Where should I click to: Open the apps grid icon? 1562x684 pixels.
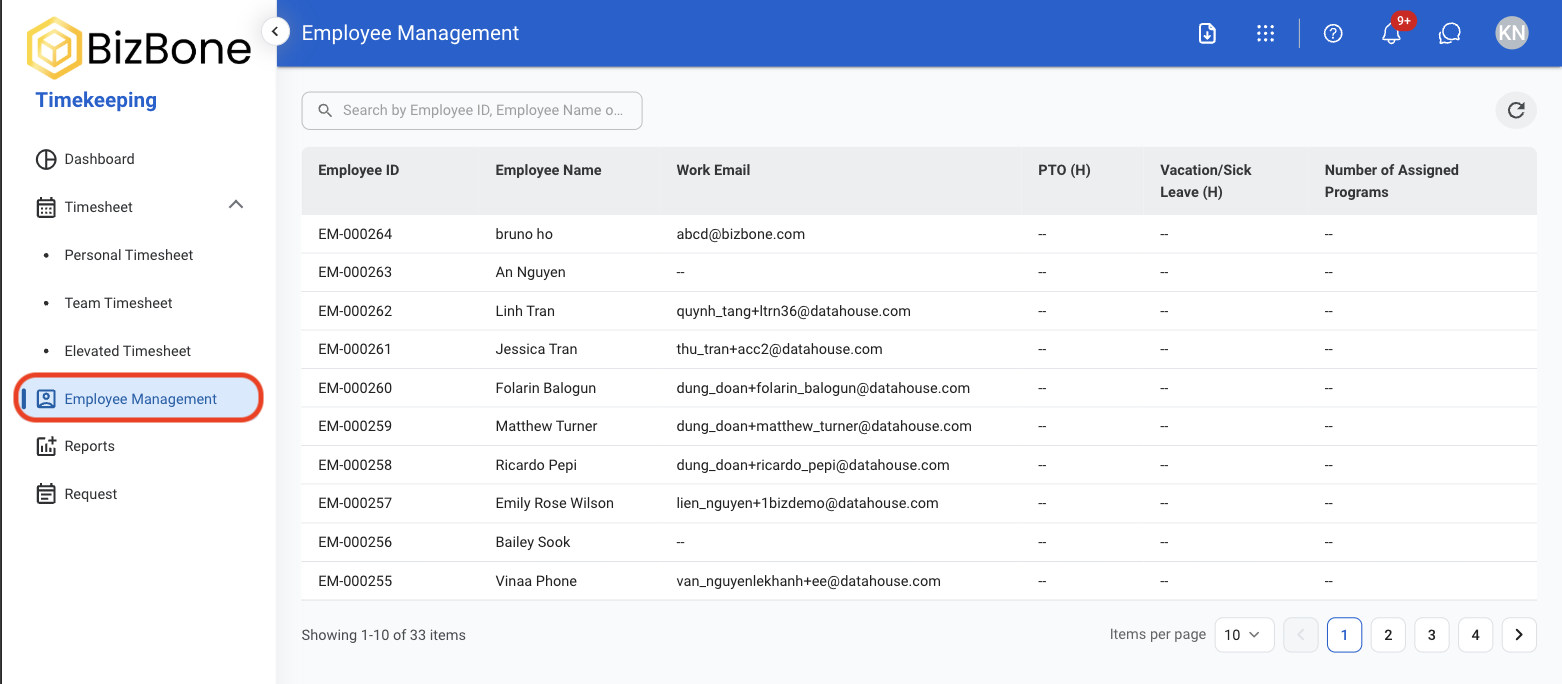(1265, 33)
